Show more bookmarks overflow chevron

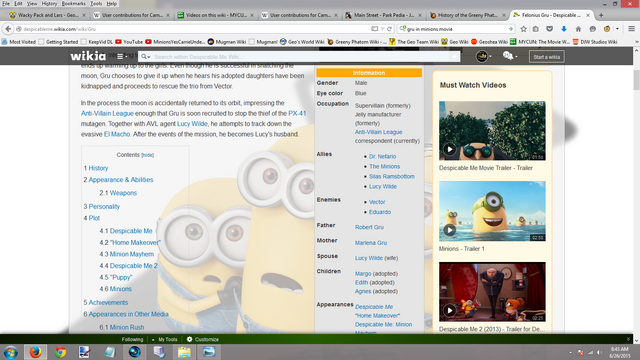pyautogui.click(x=636, y=42)
